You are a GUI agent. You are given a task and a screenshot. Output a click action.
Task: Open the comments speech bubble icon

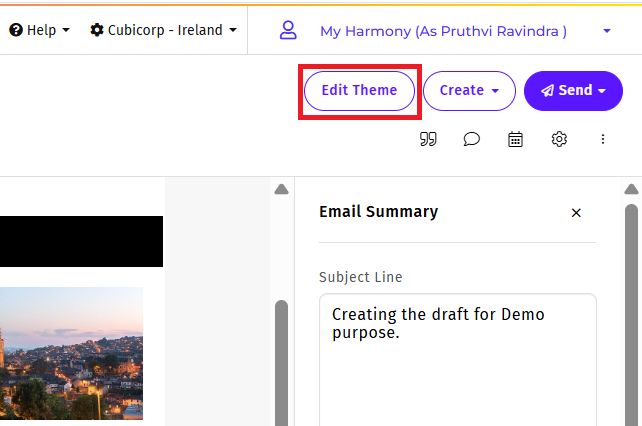(x=472, y=140)
